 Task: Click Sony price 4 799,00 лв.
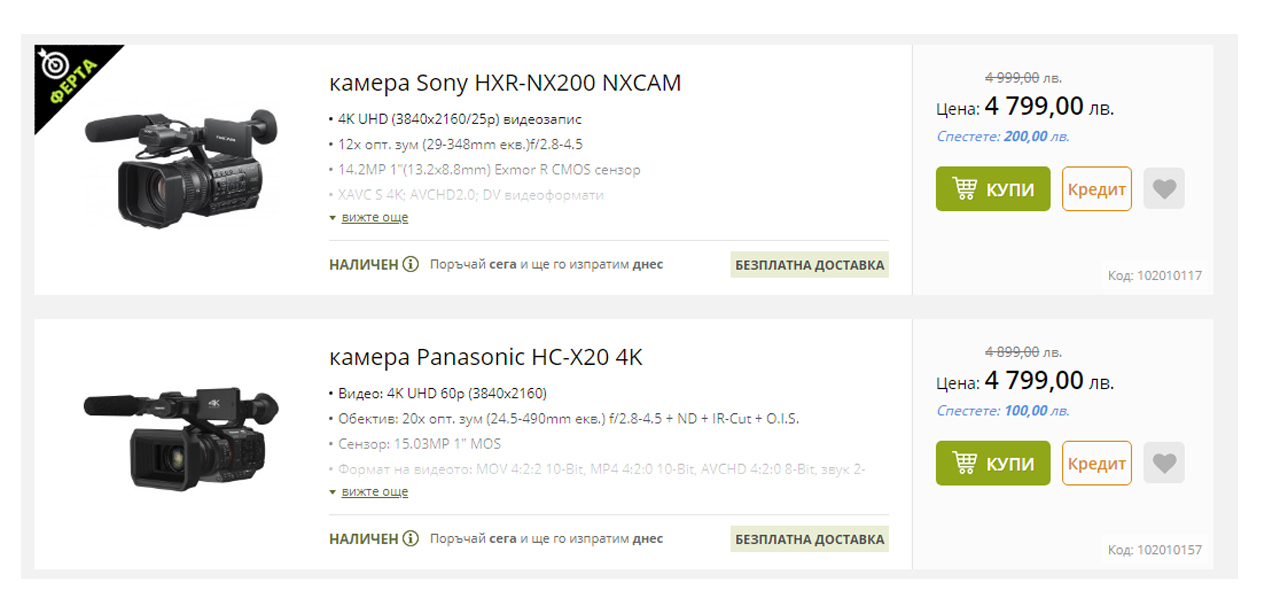1049,106
